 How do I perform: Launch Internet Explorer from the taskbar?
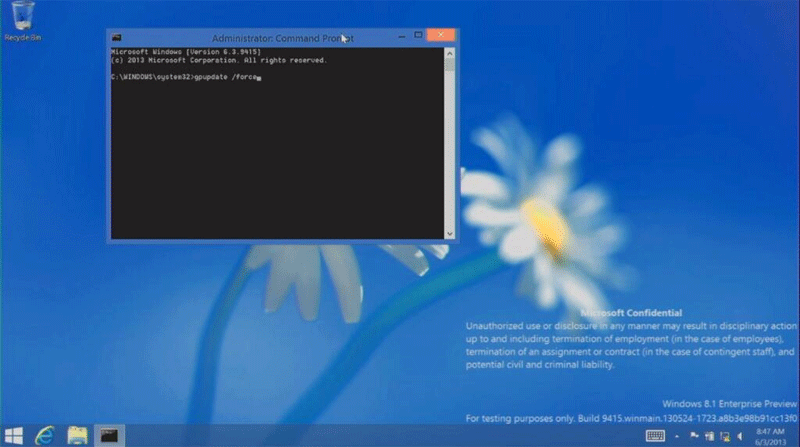coord(46,435)
